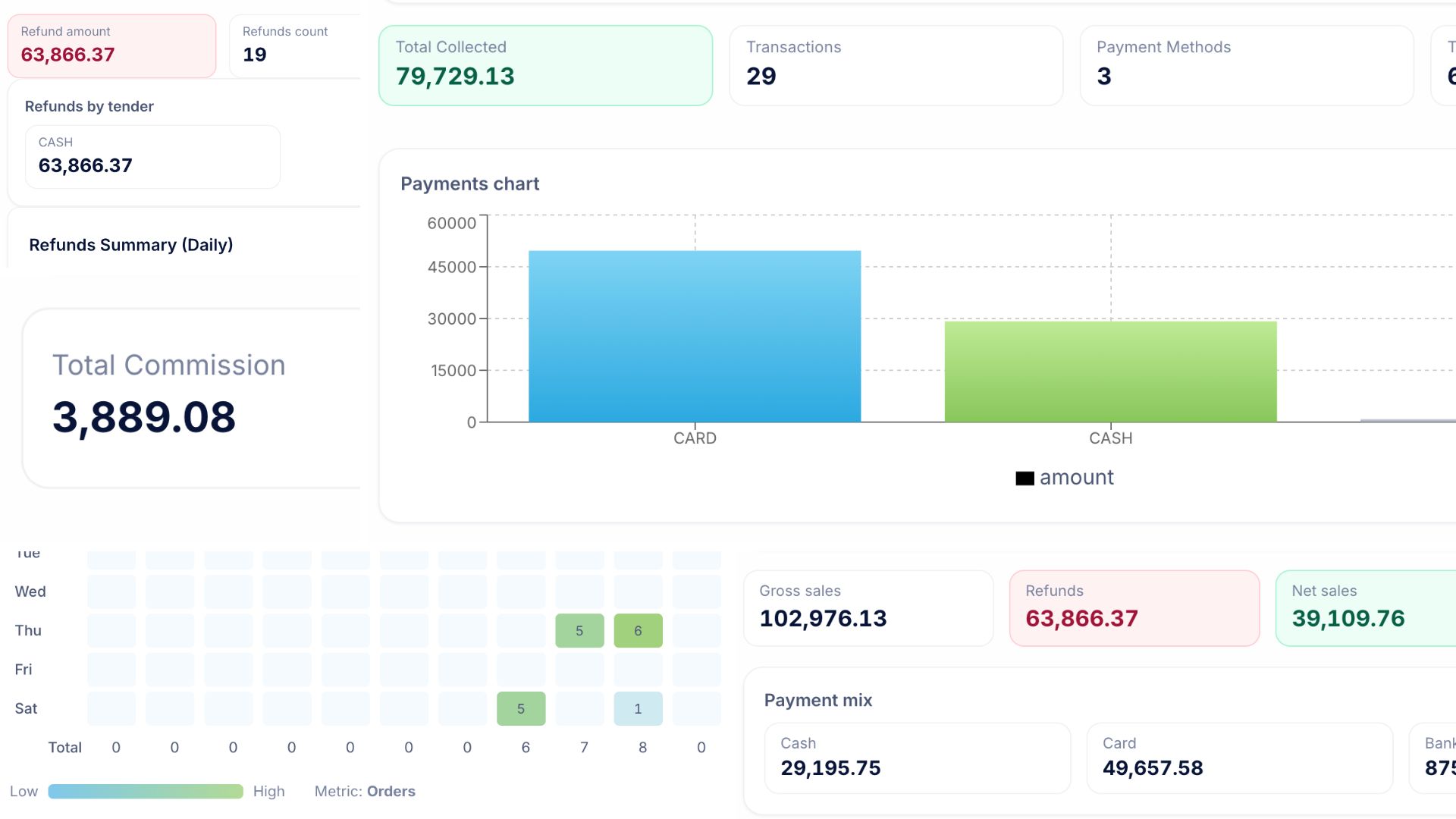Open the Transactions card showing 29

point(896,64)
